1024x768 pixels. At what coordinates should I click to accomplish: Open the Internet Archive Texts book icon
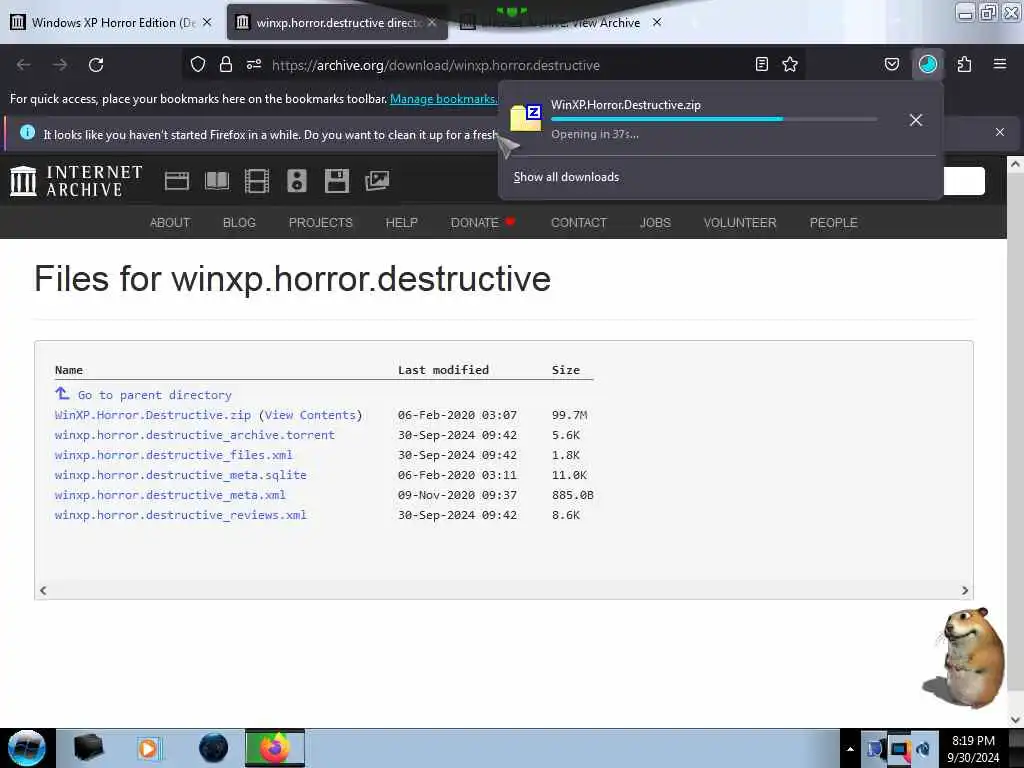coord(217,181)
